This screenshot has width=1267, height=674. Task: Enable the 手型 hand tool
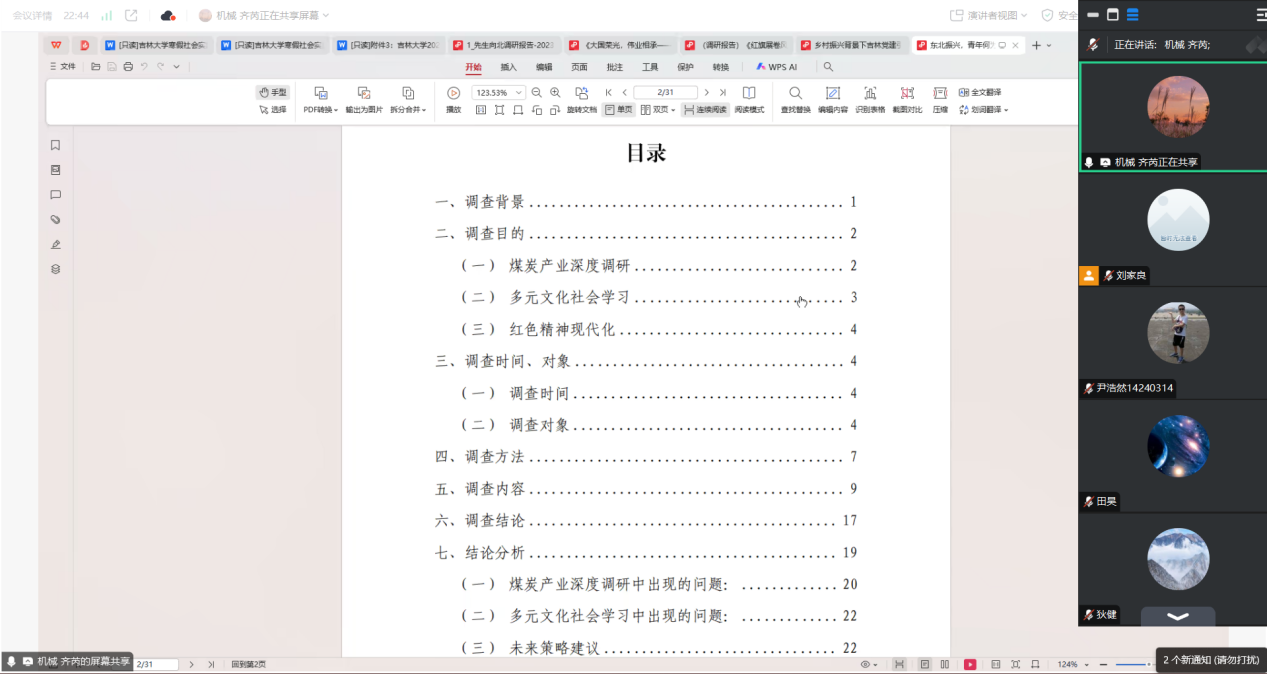[272, 92]
